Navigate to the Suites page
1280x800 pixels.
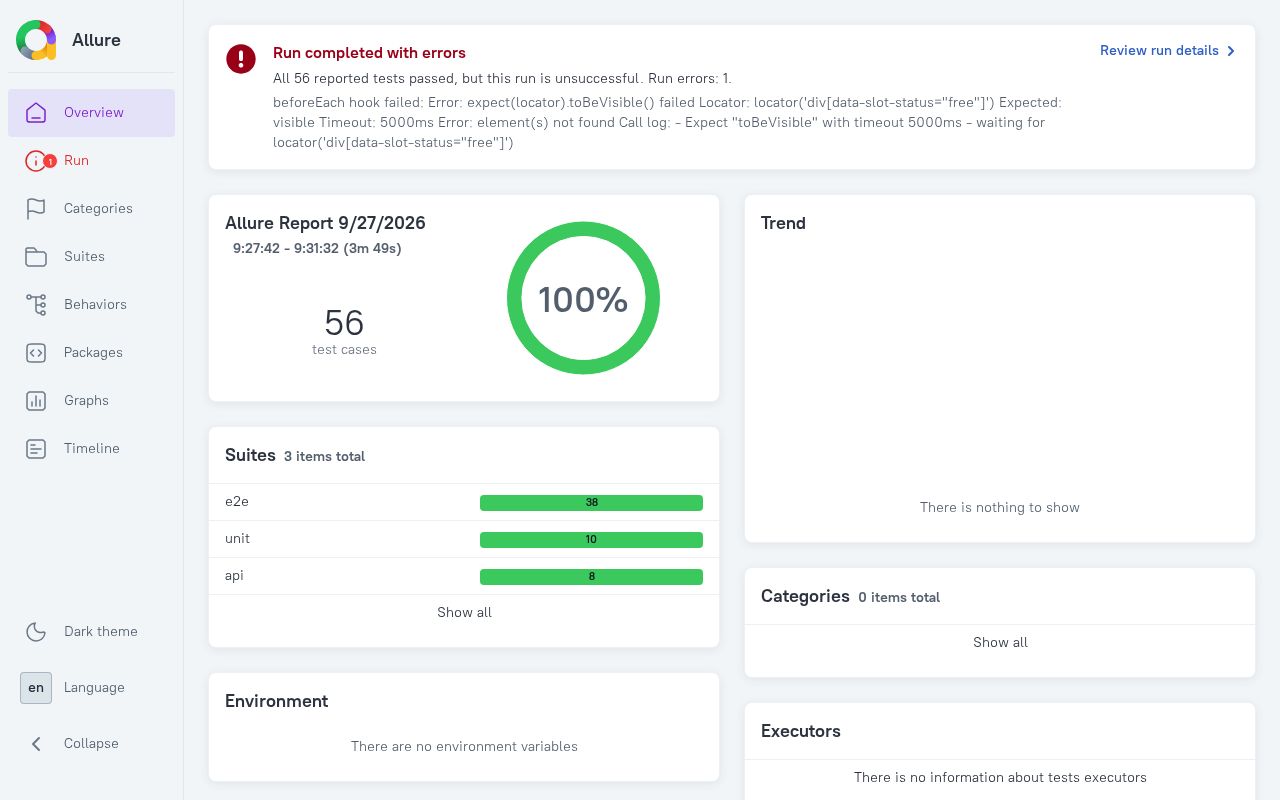[92, 257]
